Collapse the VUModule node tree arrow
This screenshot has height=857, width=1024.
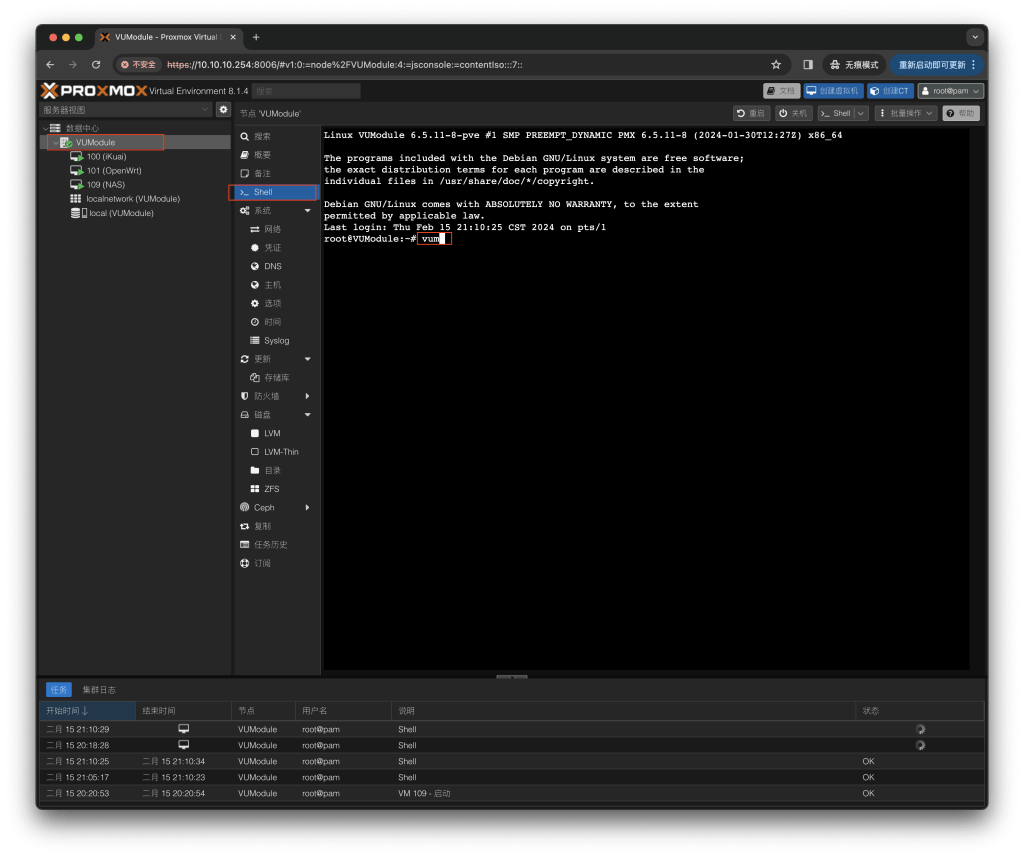click(54, 143)
